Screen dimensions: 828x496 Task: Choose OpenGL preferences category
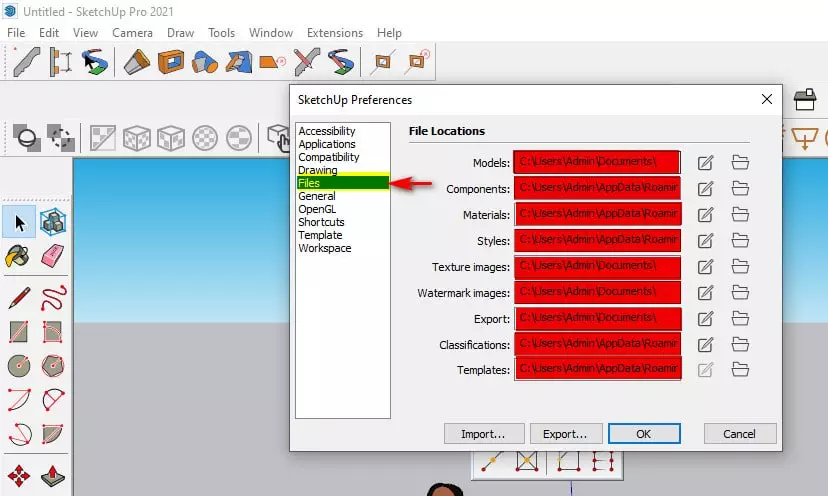(x=317, y=209)
